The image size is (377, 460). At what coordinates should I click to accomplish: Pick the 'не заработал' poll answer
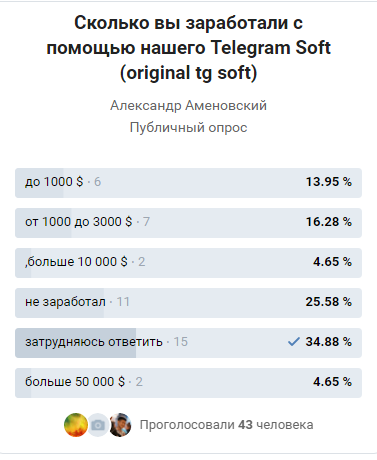188,303
